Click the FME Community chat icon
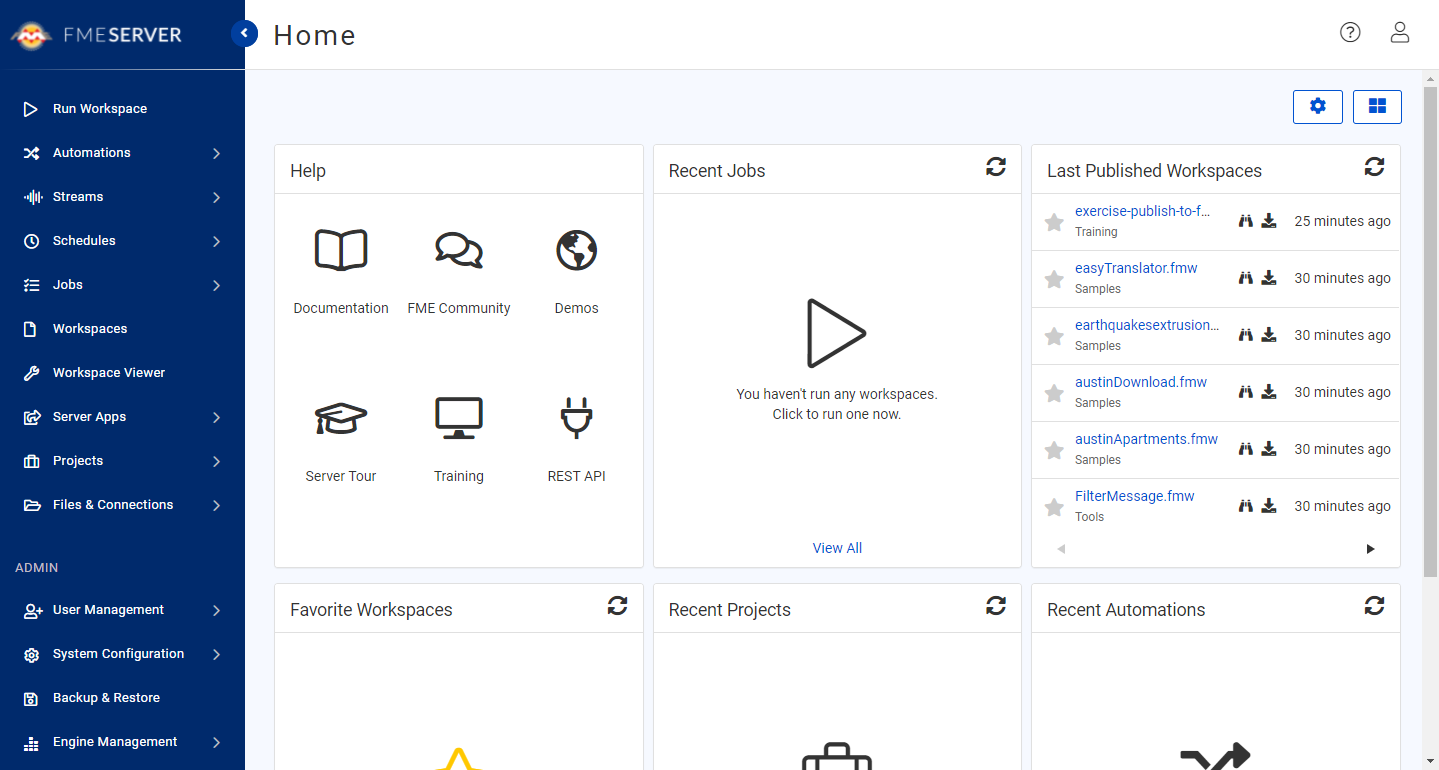The height and width of the screenshot is (770, 1439). pyautogui.click(x=459, y=250)
